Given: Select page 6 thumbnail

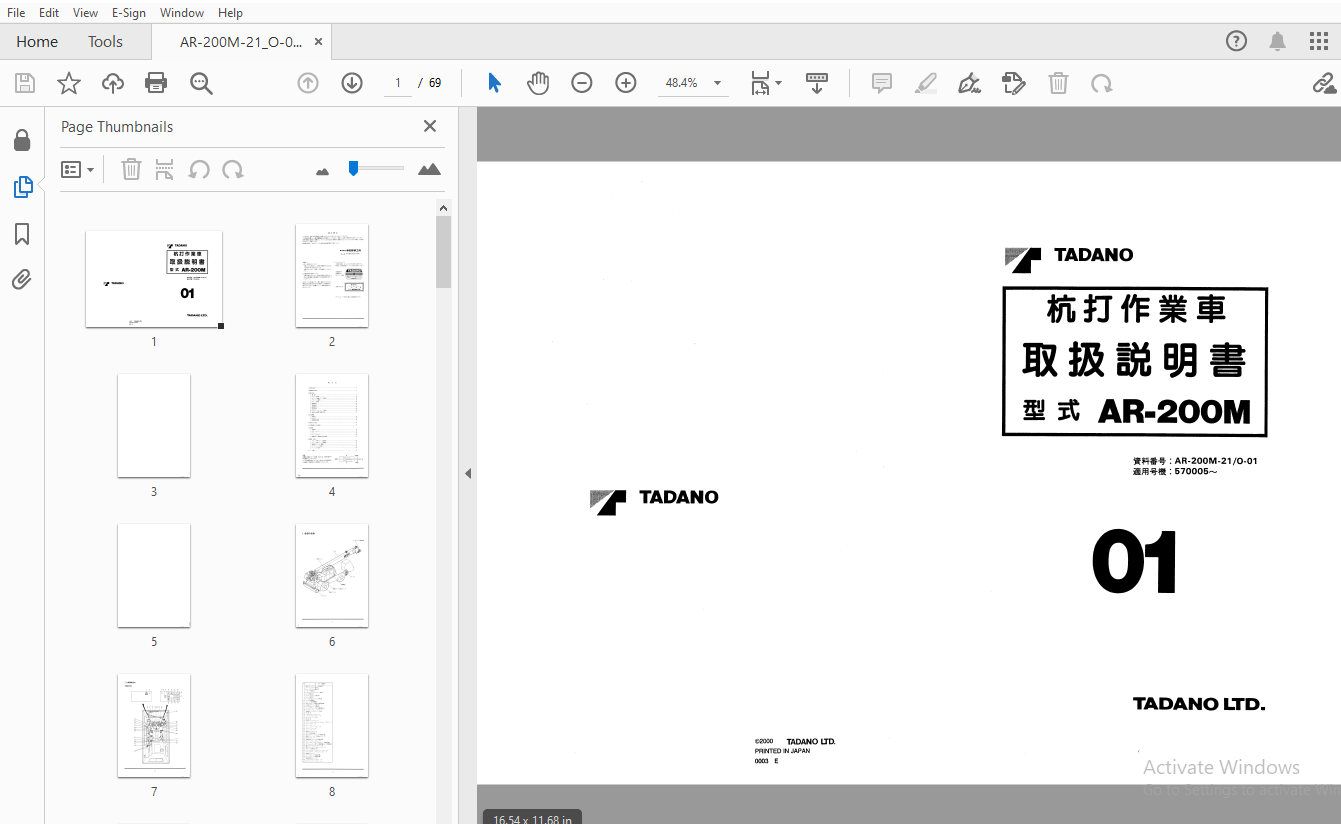Looking at the screenshot, I should click(332, 575).
